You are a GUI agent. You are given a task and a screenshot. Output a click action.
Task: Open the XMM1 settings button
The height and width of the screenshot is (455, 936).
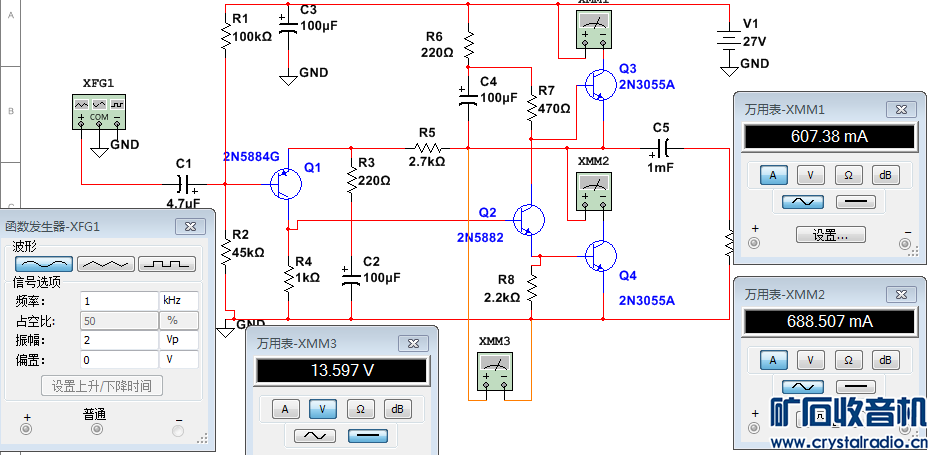pos(830,235)
